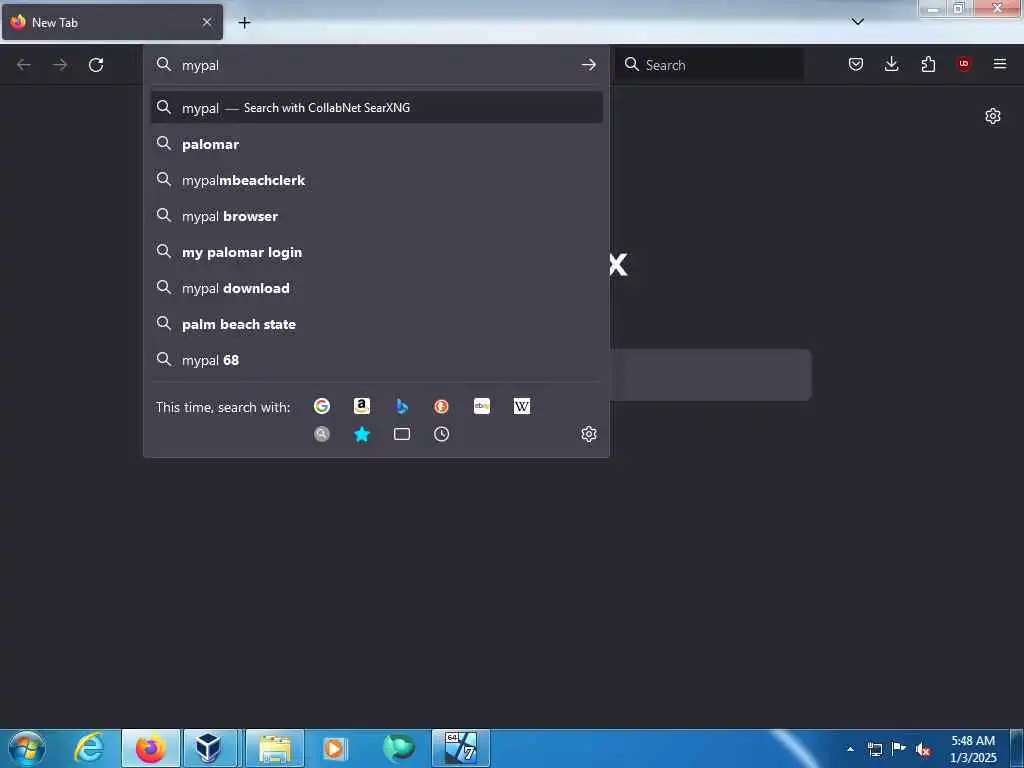Search this time with Wikipedia icon

click(x=522, y=406)
